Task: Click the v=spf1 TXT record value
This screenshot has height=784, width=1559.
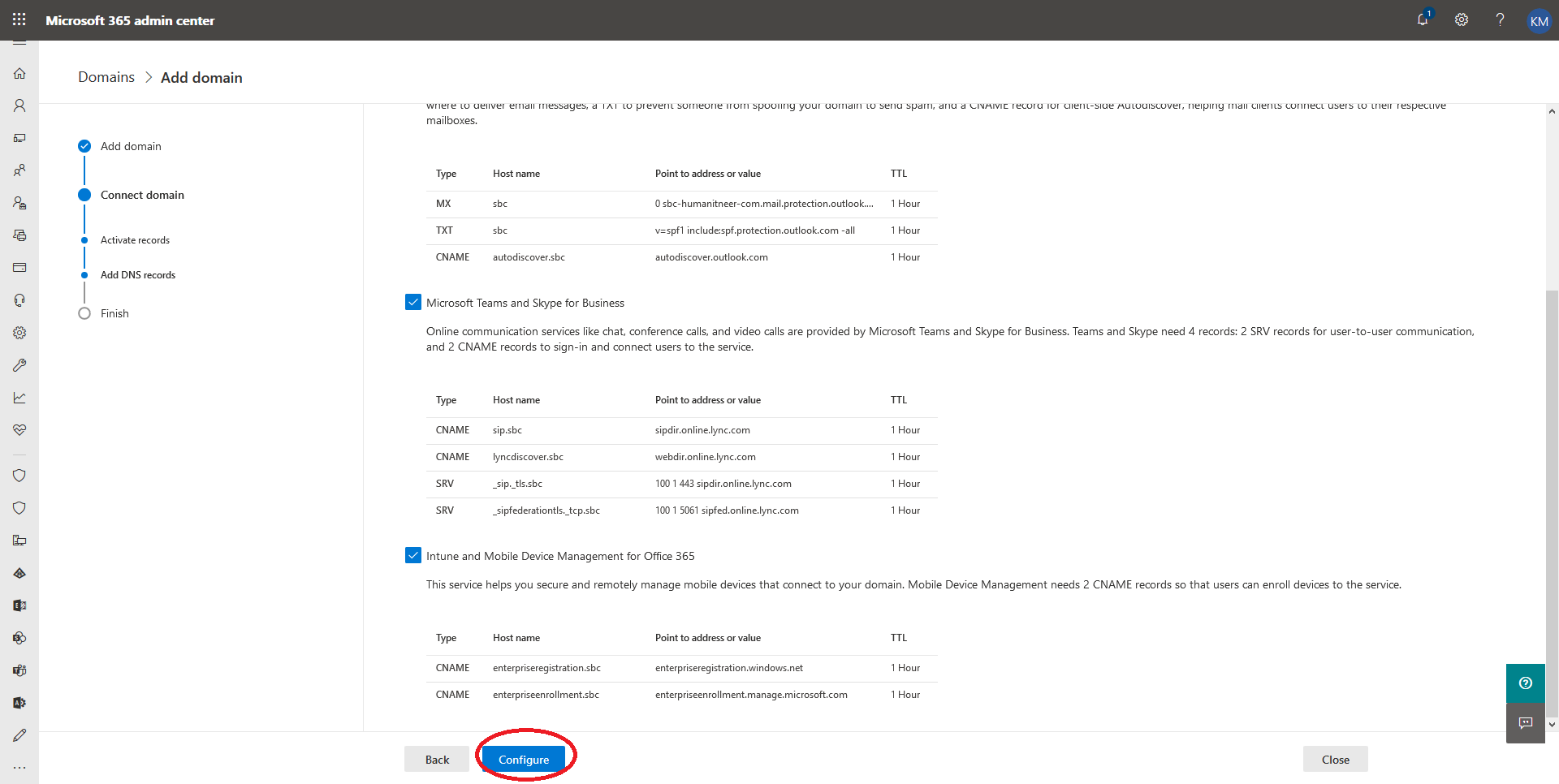Action: click(755, 230)
